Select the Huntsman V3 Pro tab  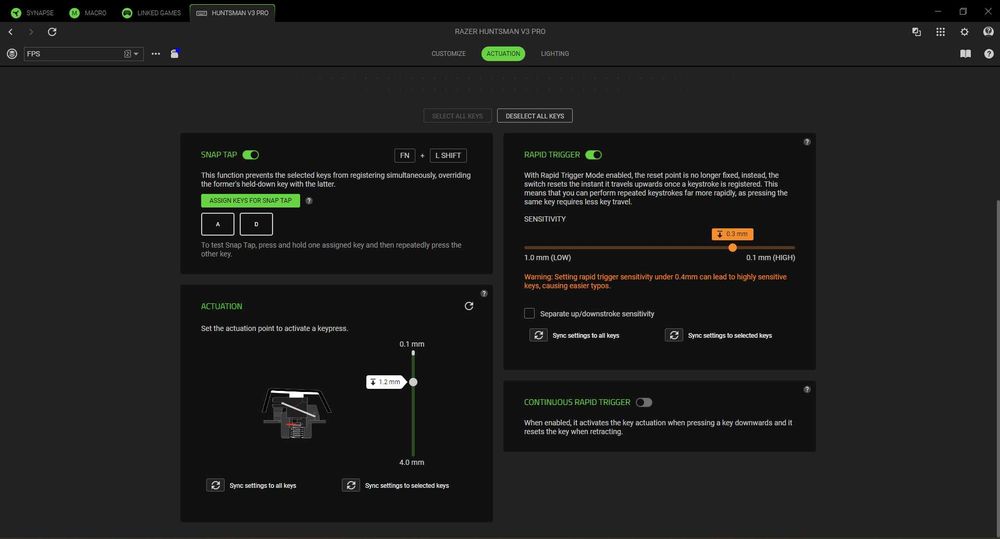(x=233, y=13)
